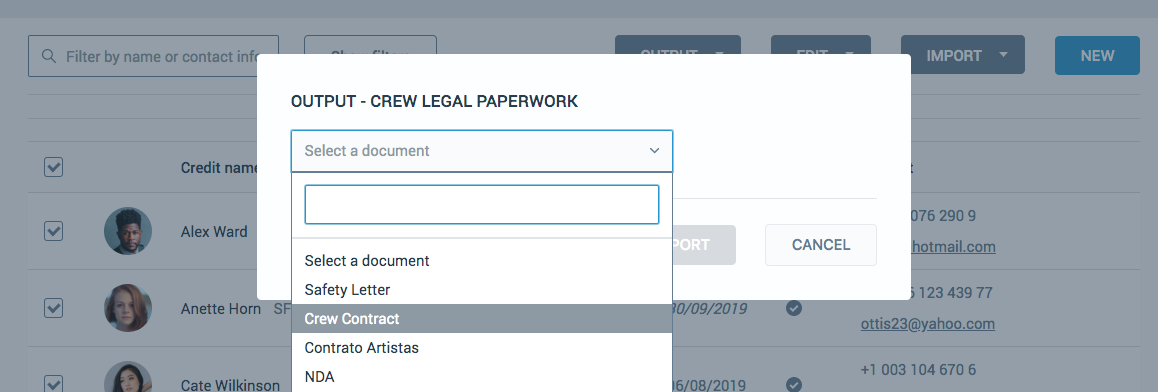The width and height of the screenshot is (1158, 392).
Task: Toggle the select-all checkbox in header
Action: tap(53, 168)
